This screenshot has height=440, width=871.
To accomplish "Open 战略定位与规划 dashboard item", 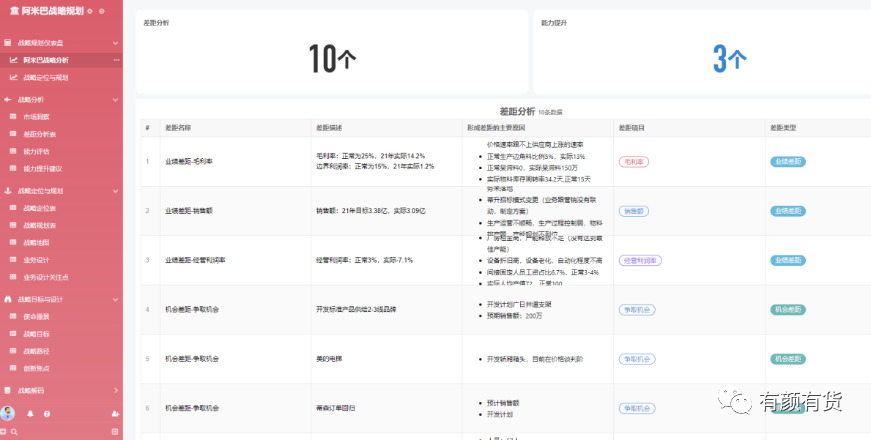I will [x=46, y=77].
